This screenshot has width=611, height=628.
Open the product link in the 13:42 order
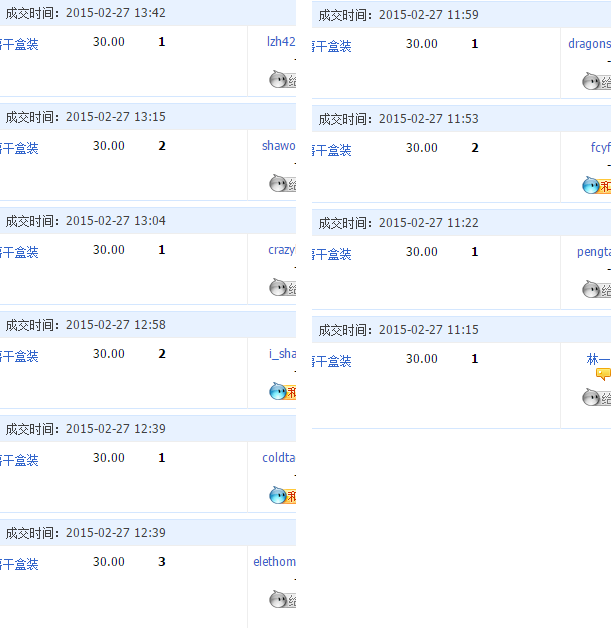[20, 44]
